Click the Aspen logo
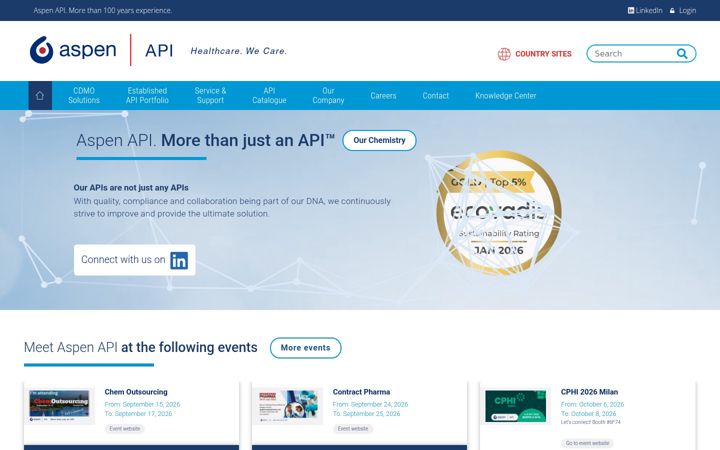The width and height of the screenshot is (720, 450). 73,50
